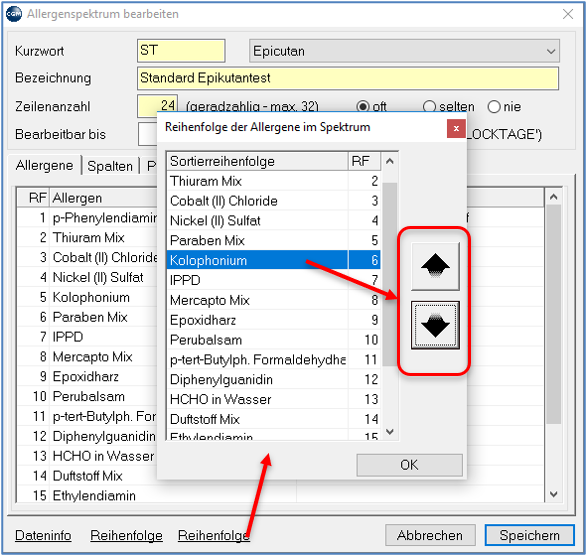Viewport: 587px width, 556px height.
Task: Select row 5 'Kolophonium' in main list
Action: [x=87, y=297]
